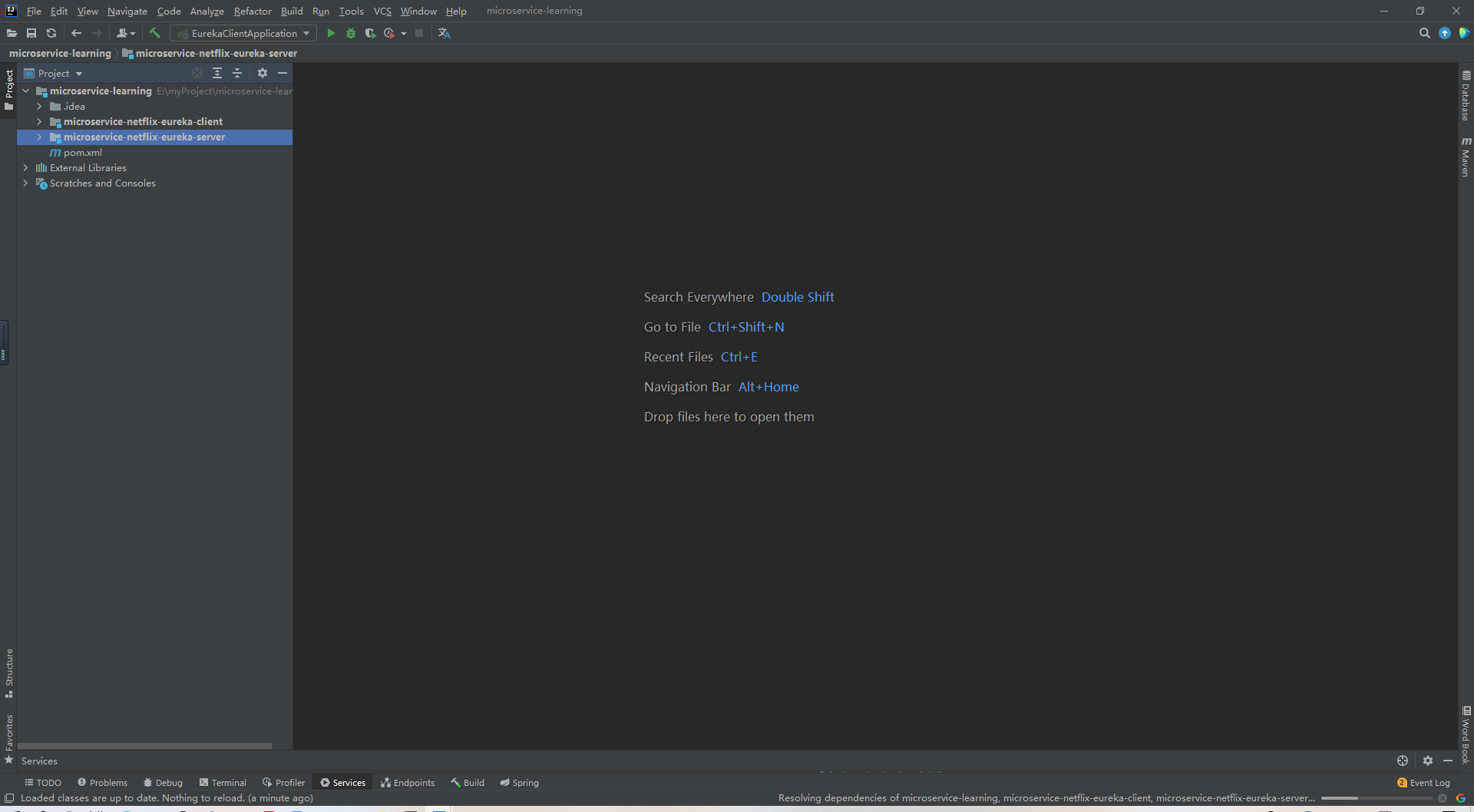This screenshot has width=1474, height=812.
Task: Click the Expand All icon in Project panel
Action: pos(217,73)
